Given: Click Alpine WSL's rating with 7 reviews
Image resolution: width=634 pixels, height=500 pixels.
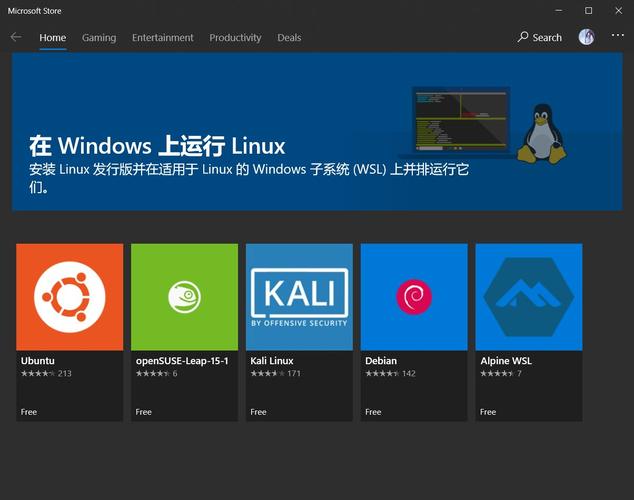Looking at the screenshot, I should [x=501, y=373].
